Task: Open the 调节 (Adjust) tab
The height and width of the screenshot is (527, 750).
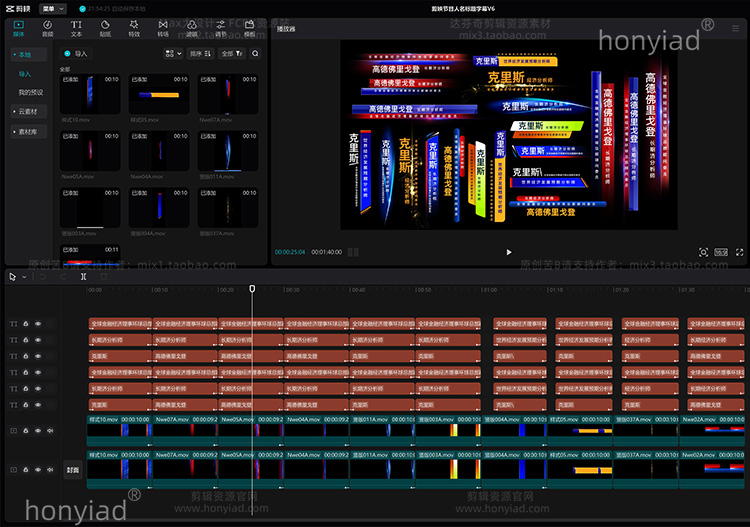Action: [x=221, y=28]
